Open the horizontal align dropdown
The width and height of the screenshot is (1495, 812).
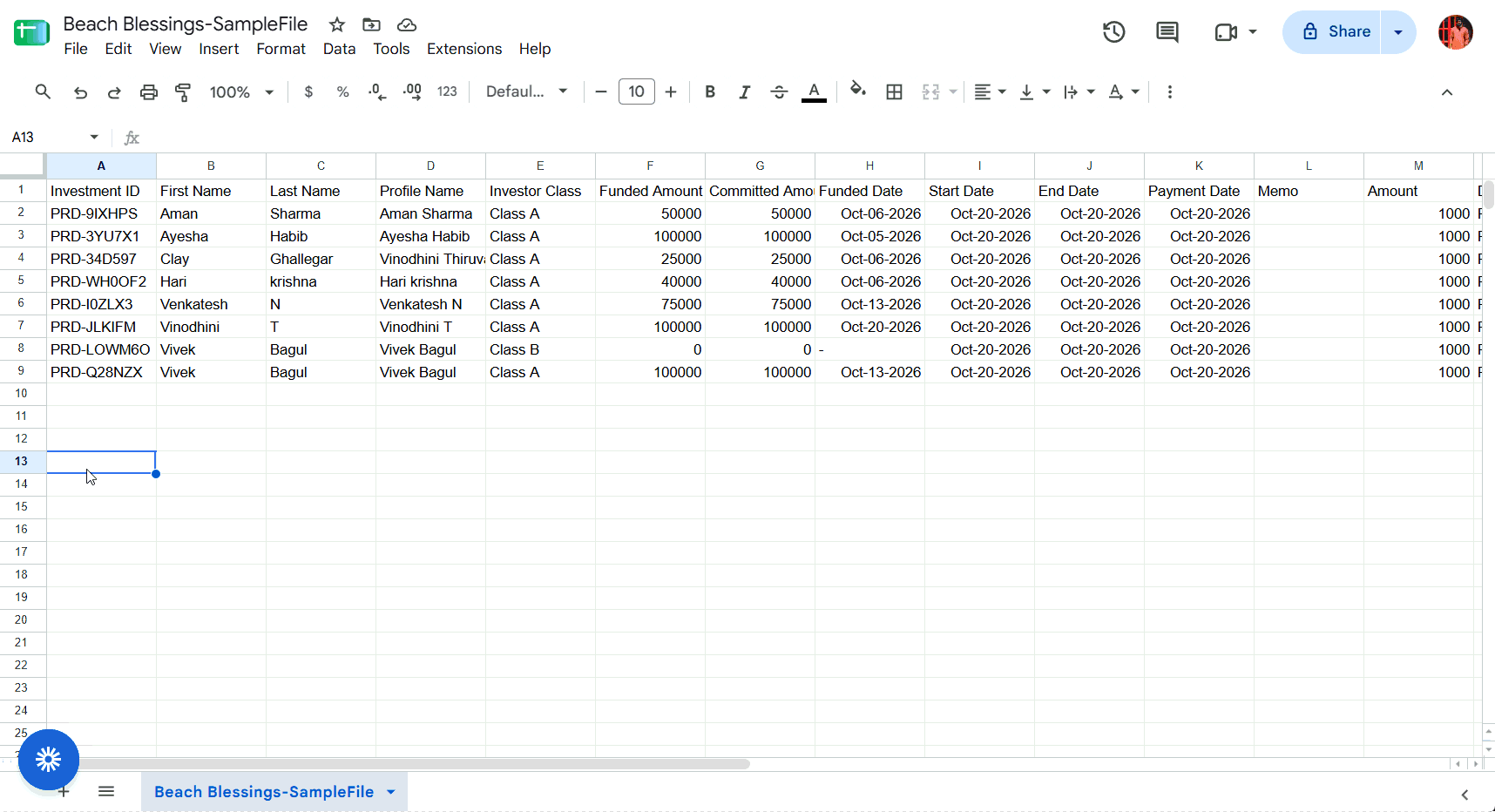(990, 91)
